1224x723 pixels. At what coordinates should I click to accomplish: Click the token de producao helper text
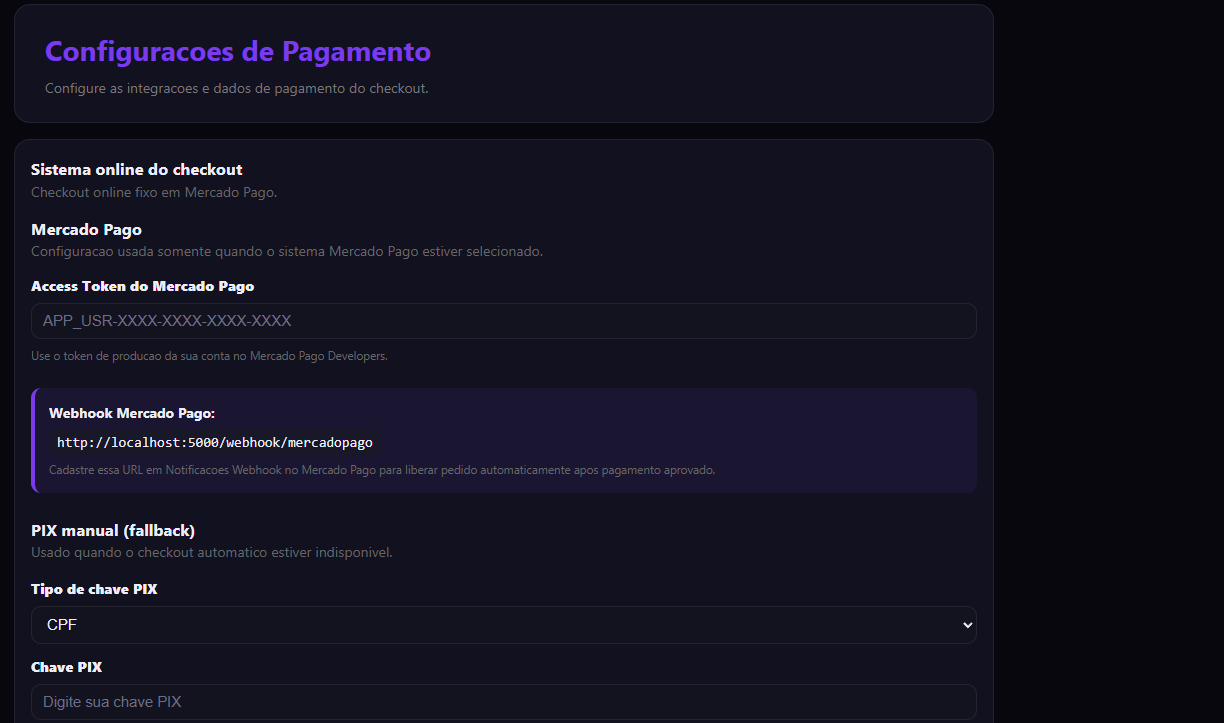[x=209, y=356]
